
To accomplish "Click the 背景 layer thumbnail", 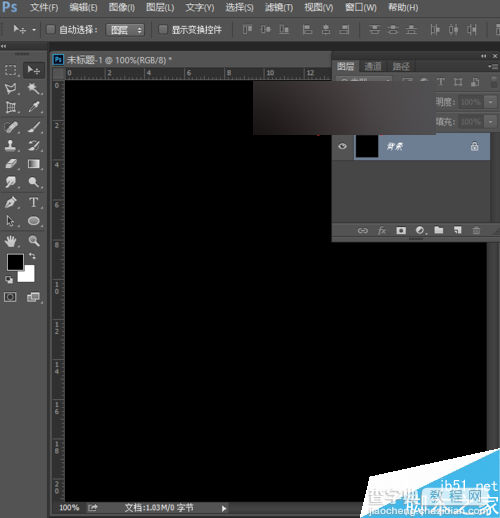I will pos(367,146).
